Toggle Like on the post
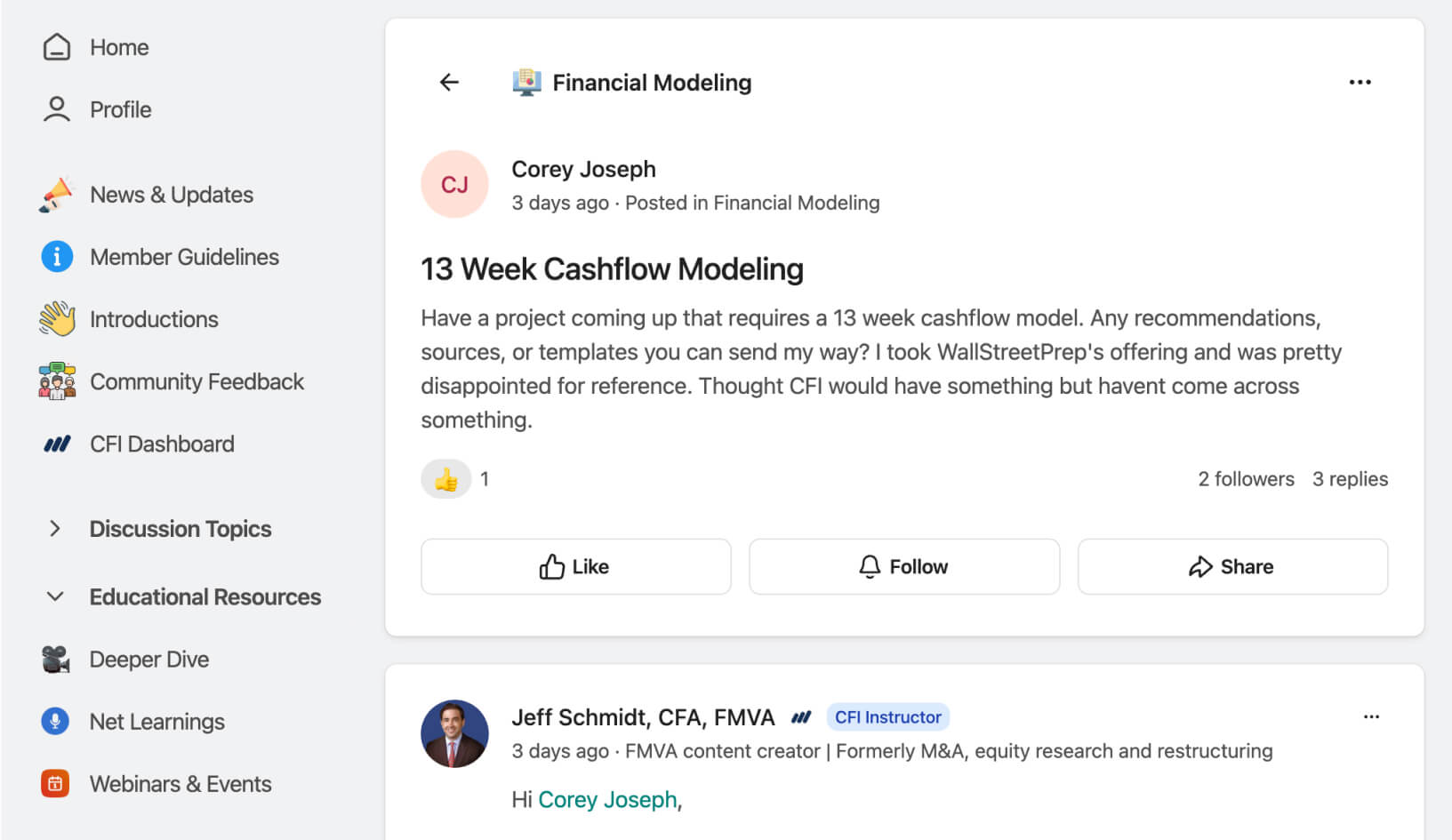1452x840 pixels. (575, 566)
